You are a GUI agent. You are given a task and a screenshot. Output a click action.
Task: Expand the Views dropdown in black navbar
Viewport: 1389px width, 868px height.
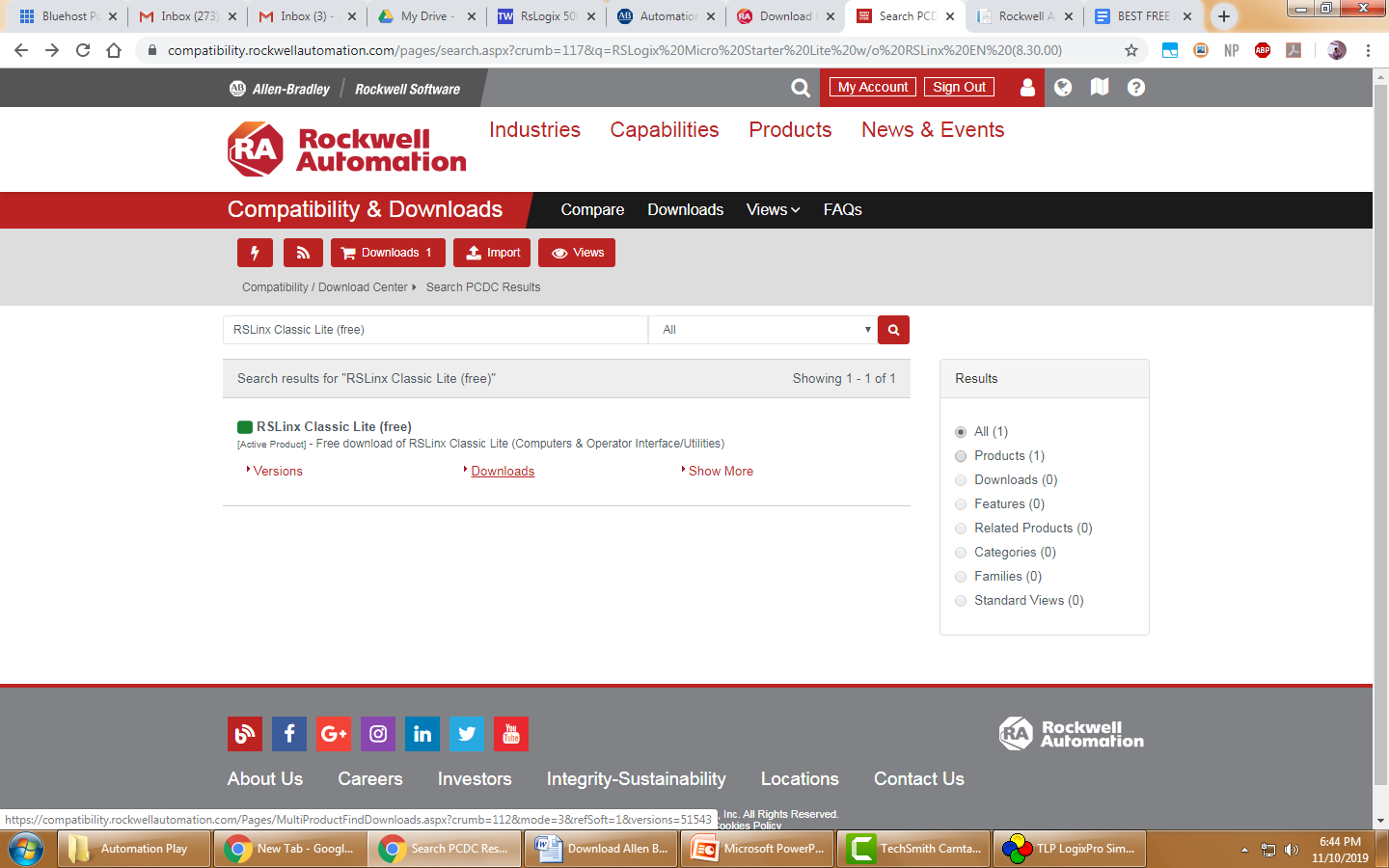(x=773, y=210)
